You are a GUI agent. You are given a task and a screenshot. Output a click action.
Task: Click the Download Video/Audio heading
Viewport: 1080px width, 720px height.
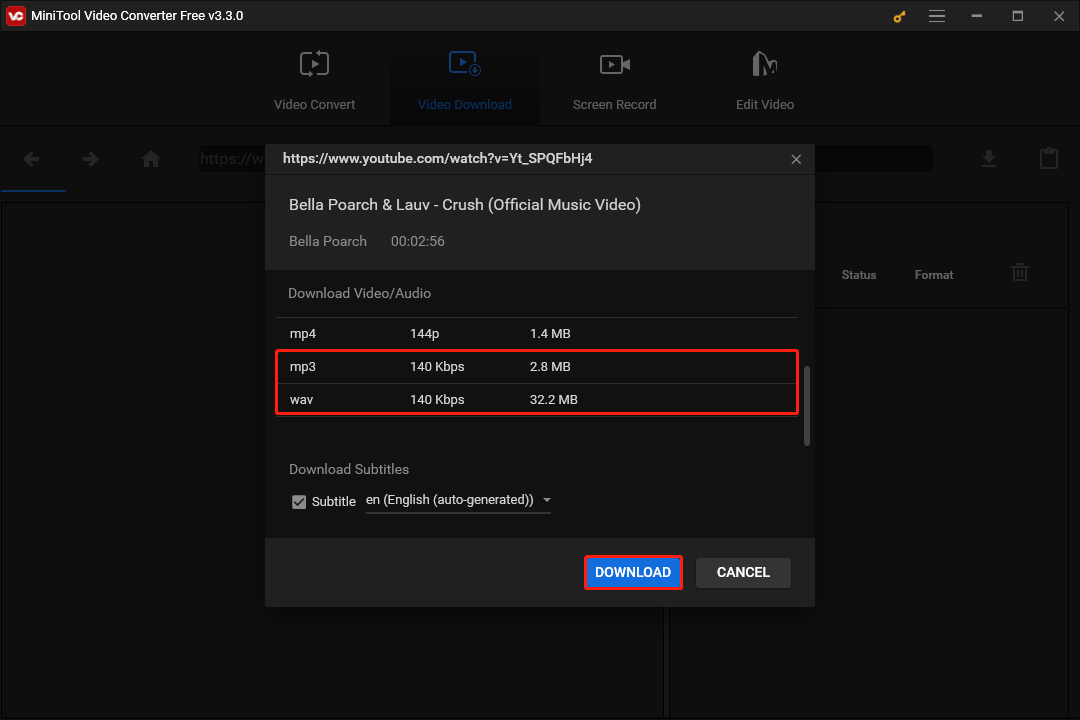[x=360, y=294]
